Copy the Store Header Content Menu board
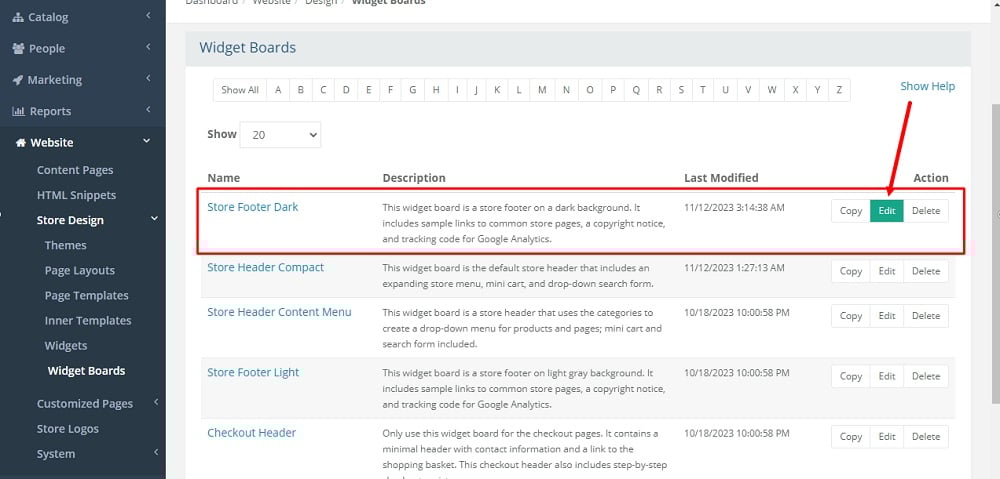 click(x=851, y=316)
